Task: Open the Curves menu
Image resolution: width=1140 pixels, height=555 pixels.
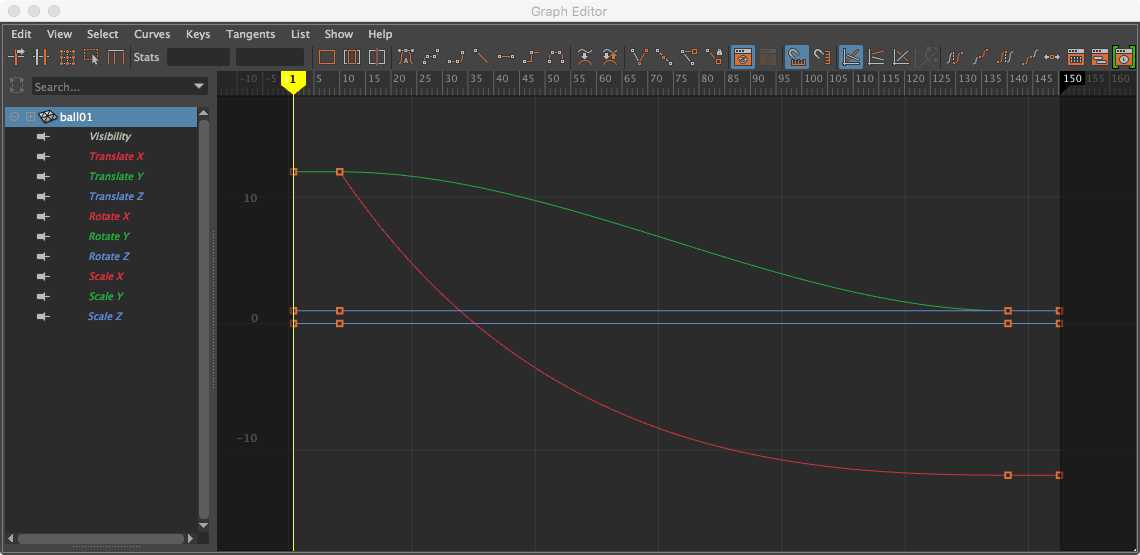Action: (x=152, y=34)
